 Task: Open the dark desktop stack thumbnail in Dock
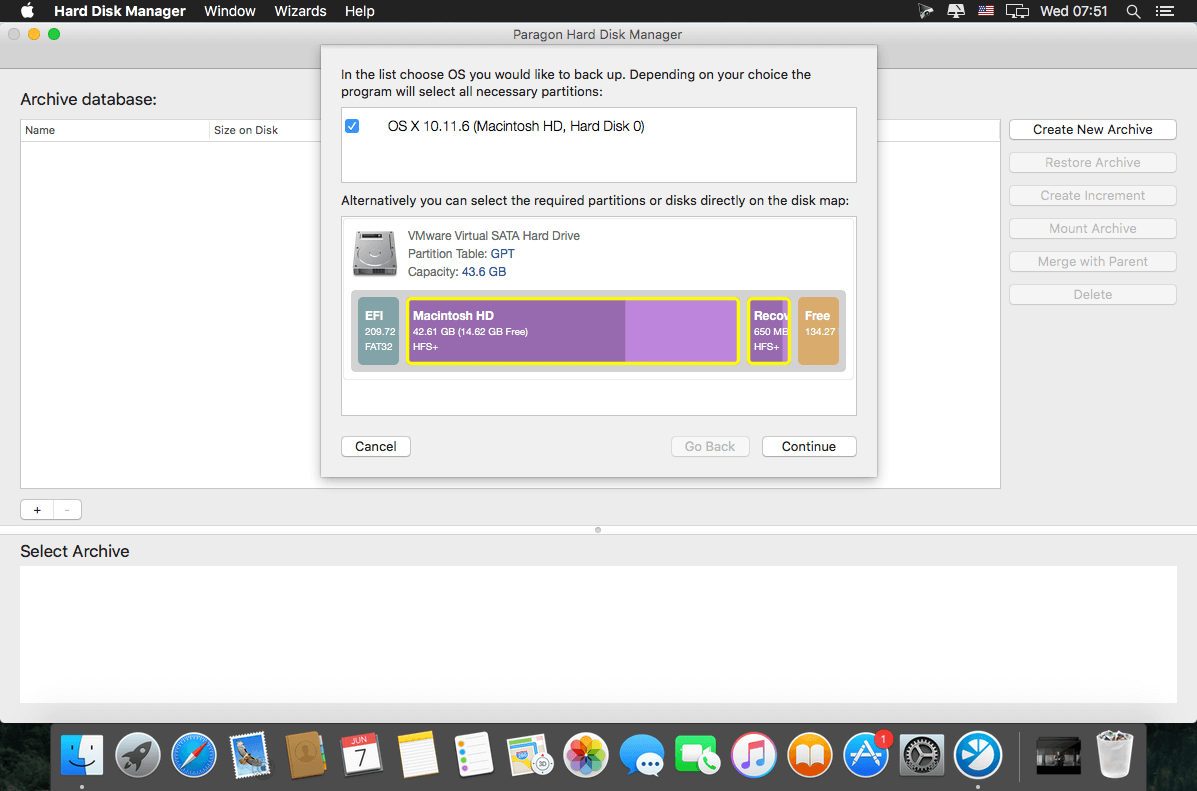tap(1058, 756)
